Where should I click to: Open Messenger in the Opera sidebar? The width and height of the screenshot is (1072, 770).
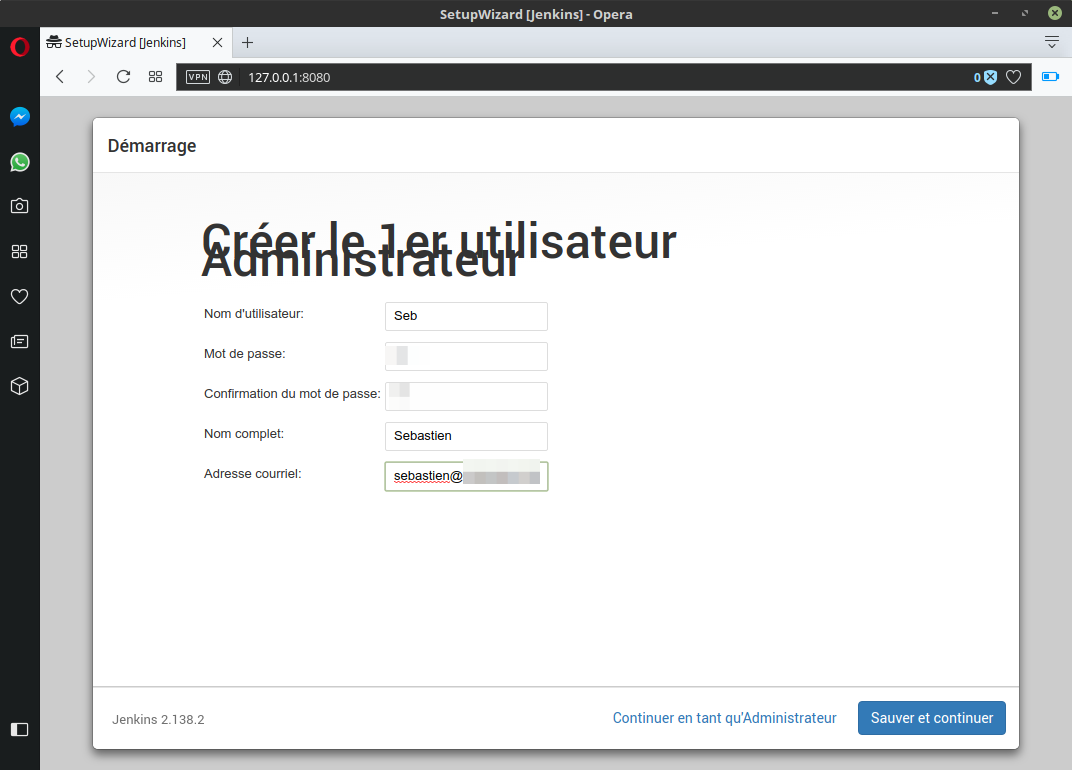[20, 117]
